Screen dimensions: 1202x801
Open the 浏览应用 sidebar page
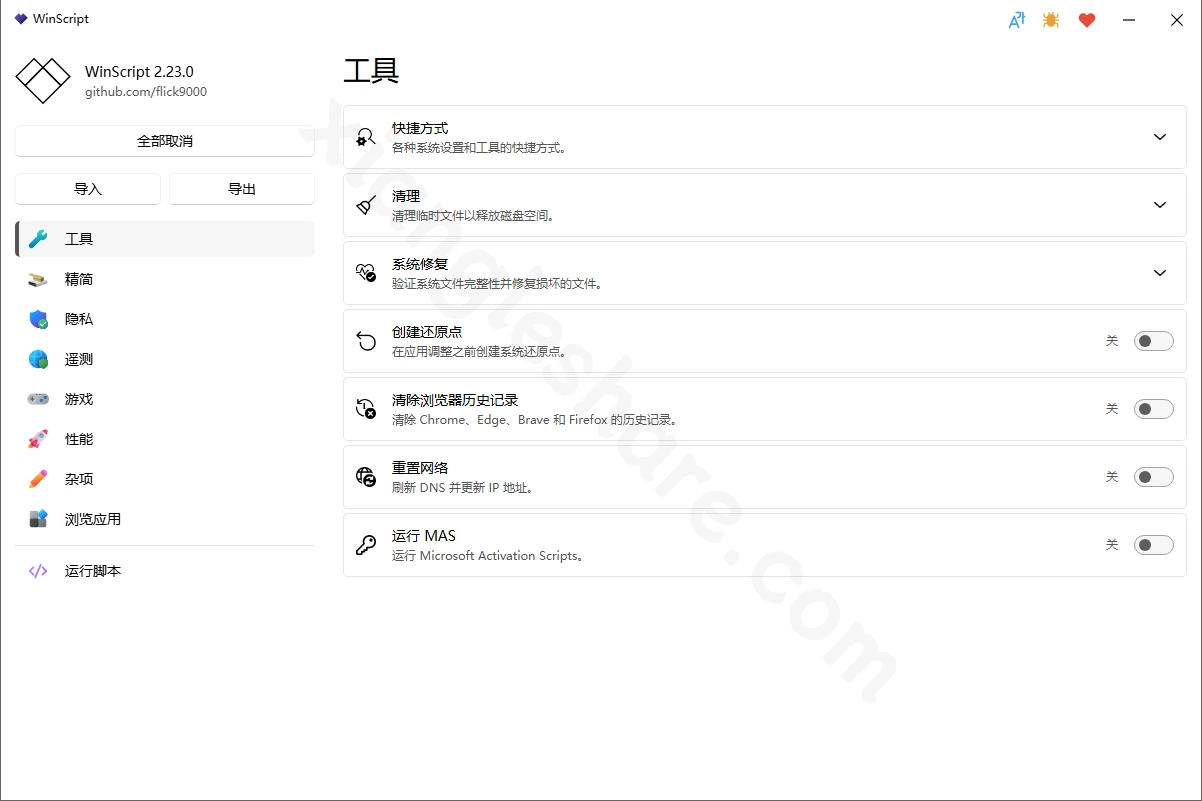point(165,519)
